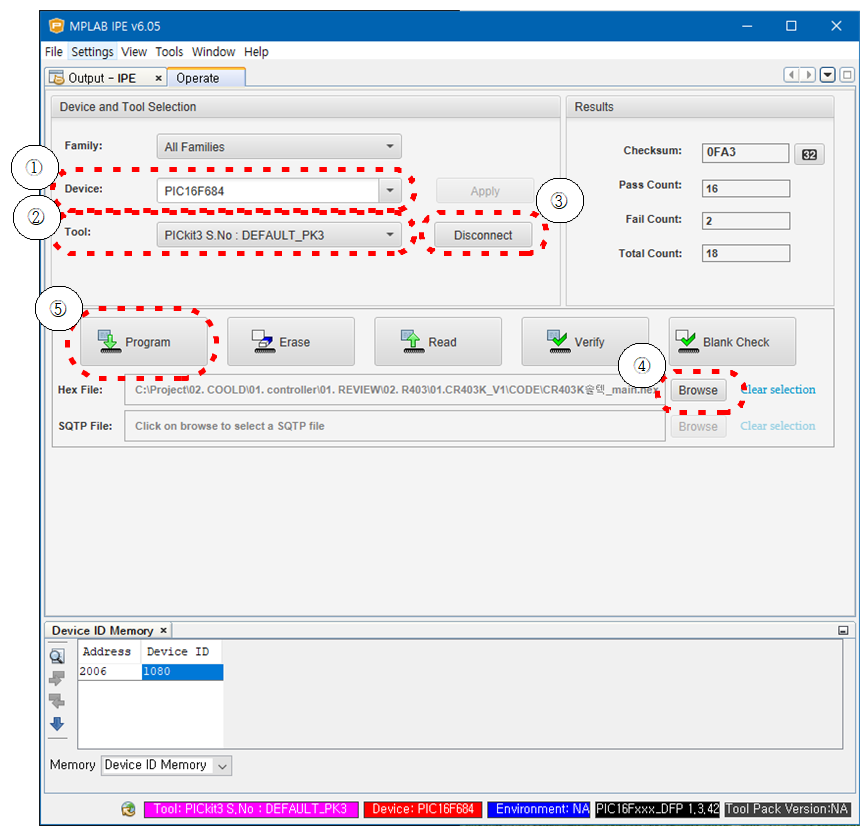Click the Hex File path field
Viewport: 867px width, 833px height.
[395, 390]
